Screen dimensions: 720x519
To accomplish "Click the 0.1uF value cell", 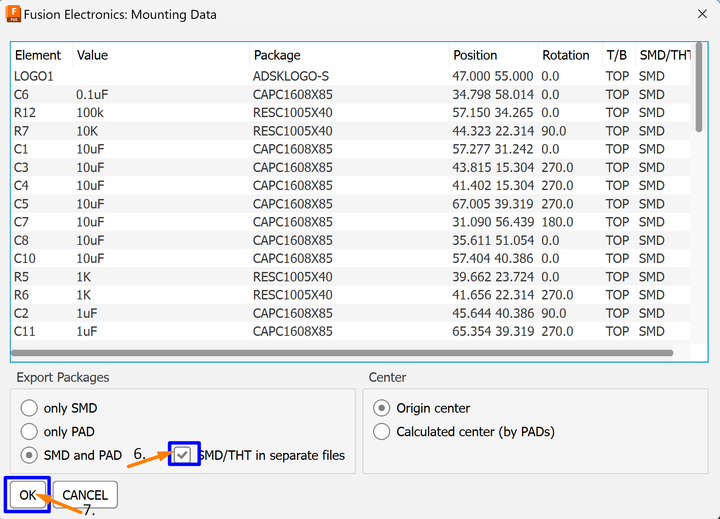I will [92, 94].
